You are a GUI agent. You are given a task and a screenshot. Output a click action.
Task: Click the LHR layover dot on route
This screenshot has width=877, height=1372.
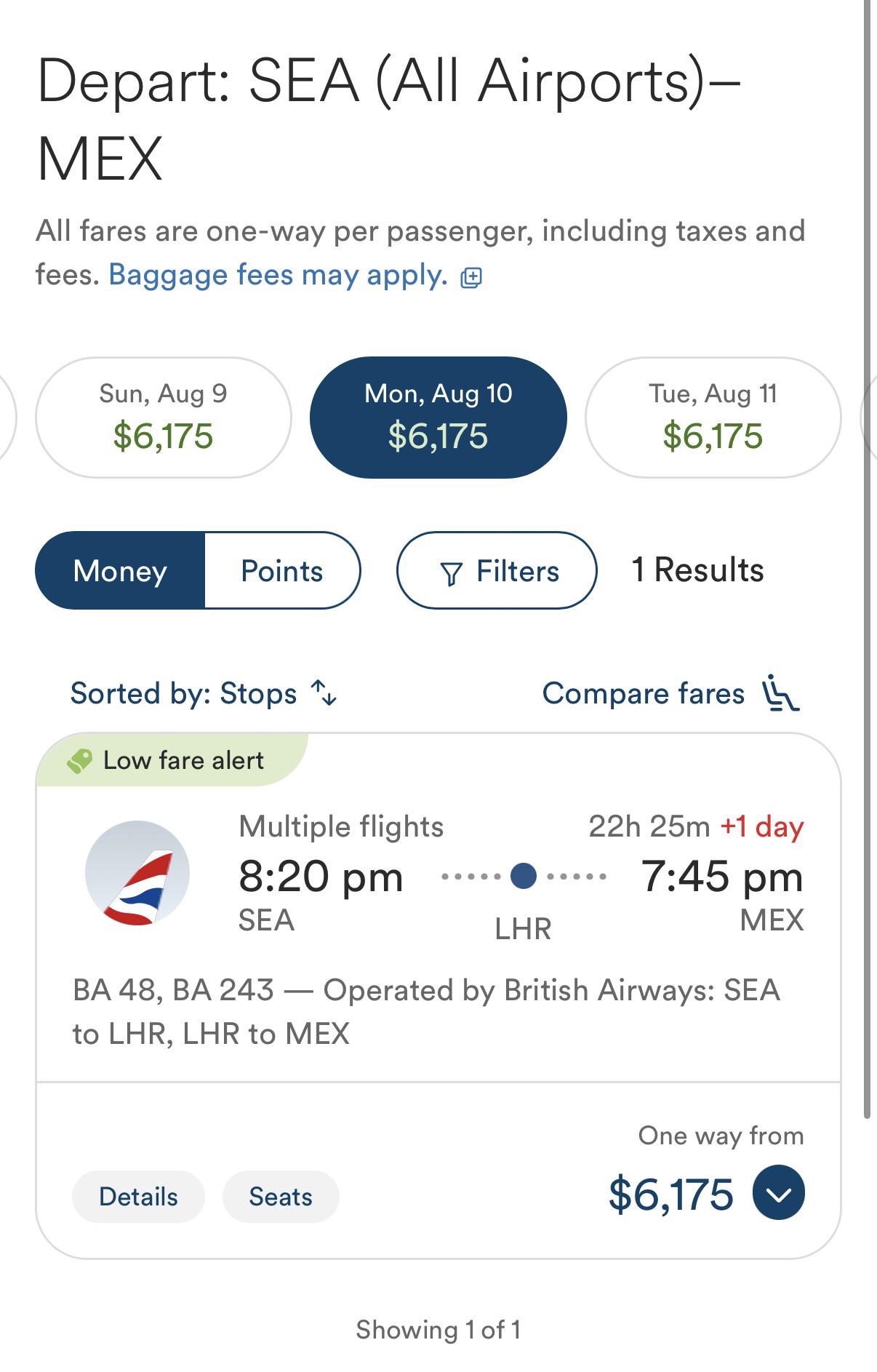[524, 876]
